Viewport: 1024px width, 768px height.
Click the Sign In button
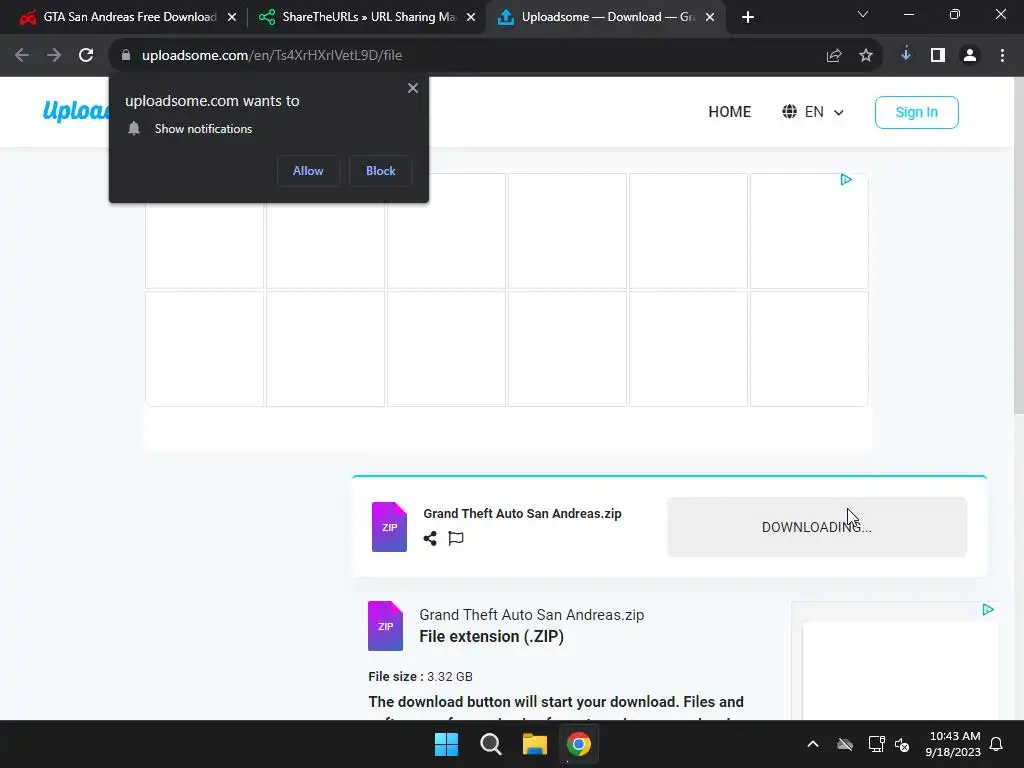click(916, 112)
